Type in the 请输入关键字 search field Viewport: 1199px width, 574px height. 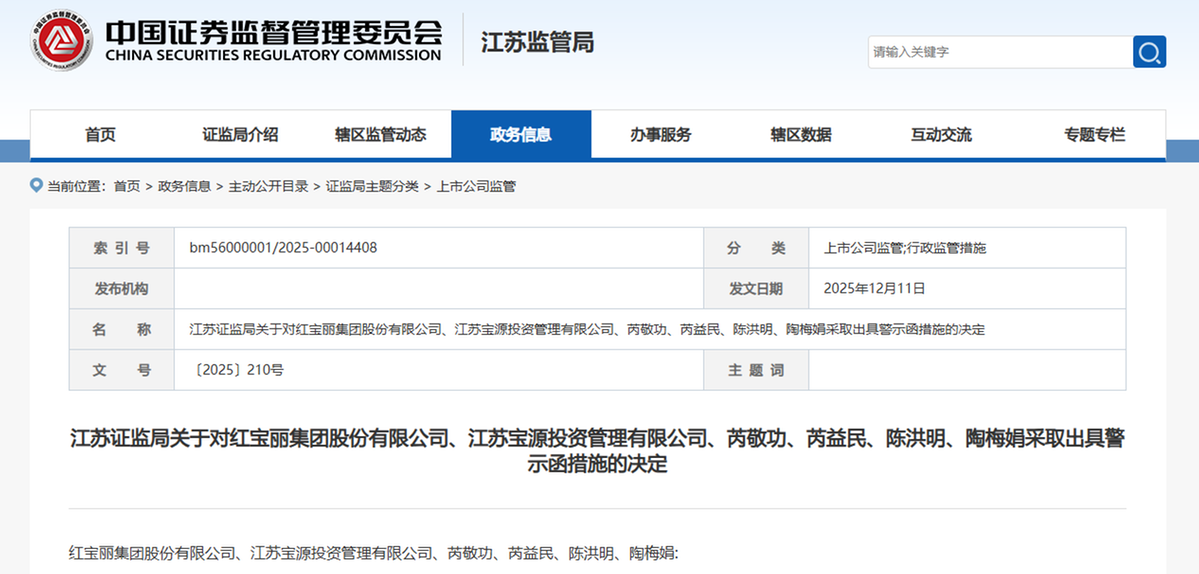pos(998,52)
